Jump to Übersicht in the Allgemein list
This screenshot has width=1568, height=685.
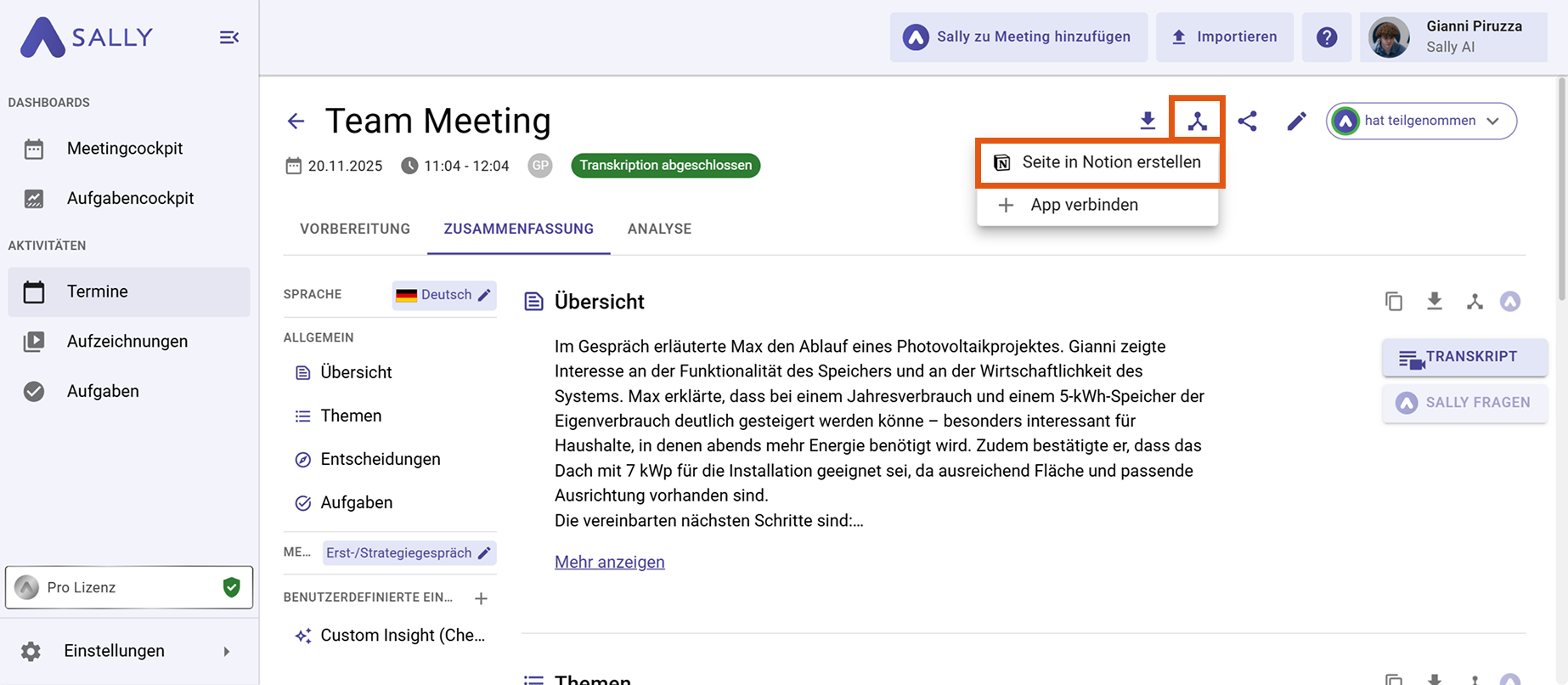(x=356, y=372)
